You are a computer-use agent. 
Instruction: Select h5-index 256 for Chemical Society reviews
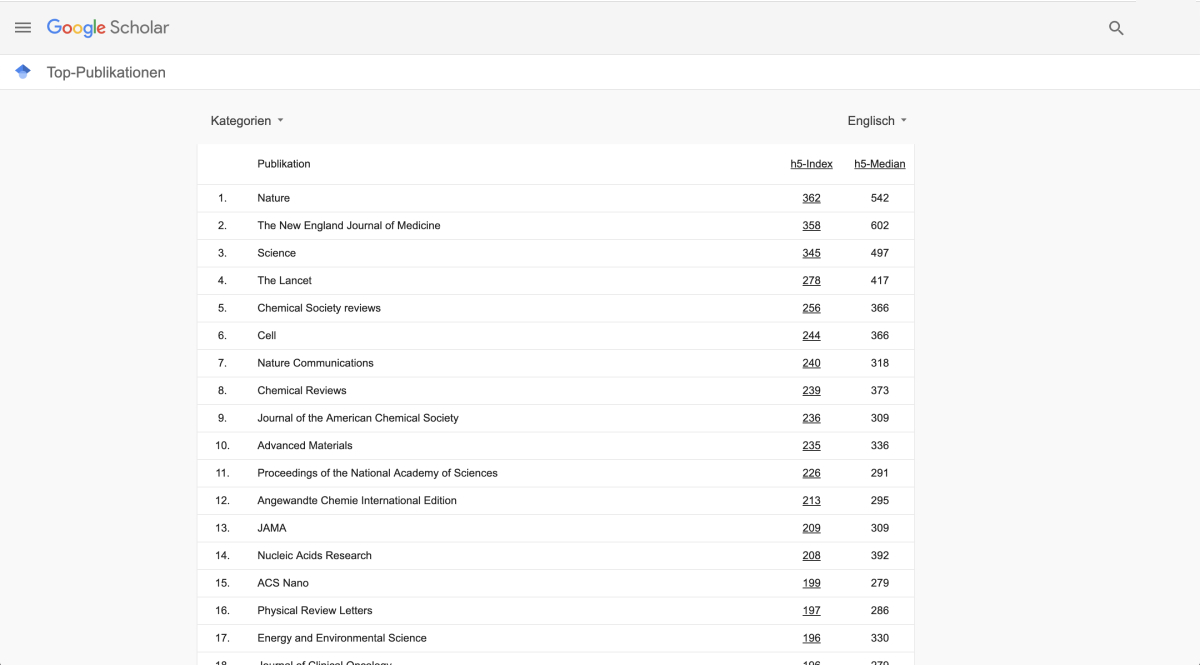point(811,308)
